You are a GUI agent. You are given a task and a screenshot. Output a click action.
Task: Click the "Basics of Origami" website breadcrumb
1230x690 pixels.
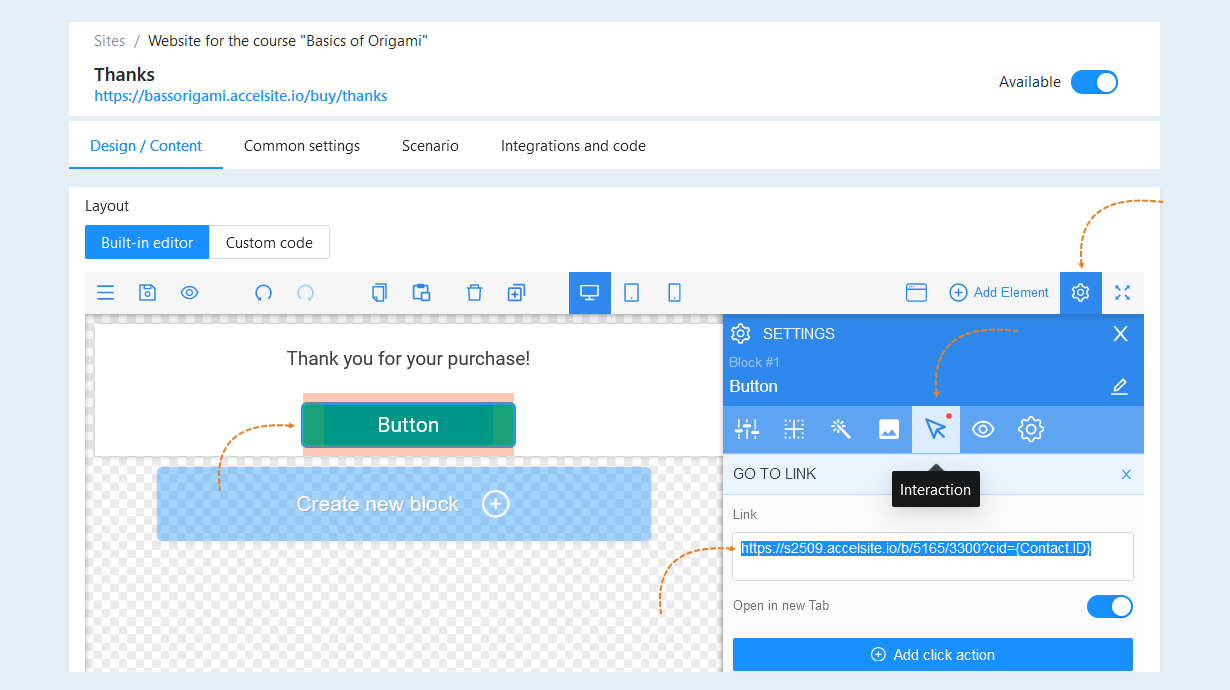point(288,41)
